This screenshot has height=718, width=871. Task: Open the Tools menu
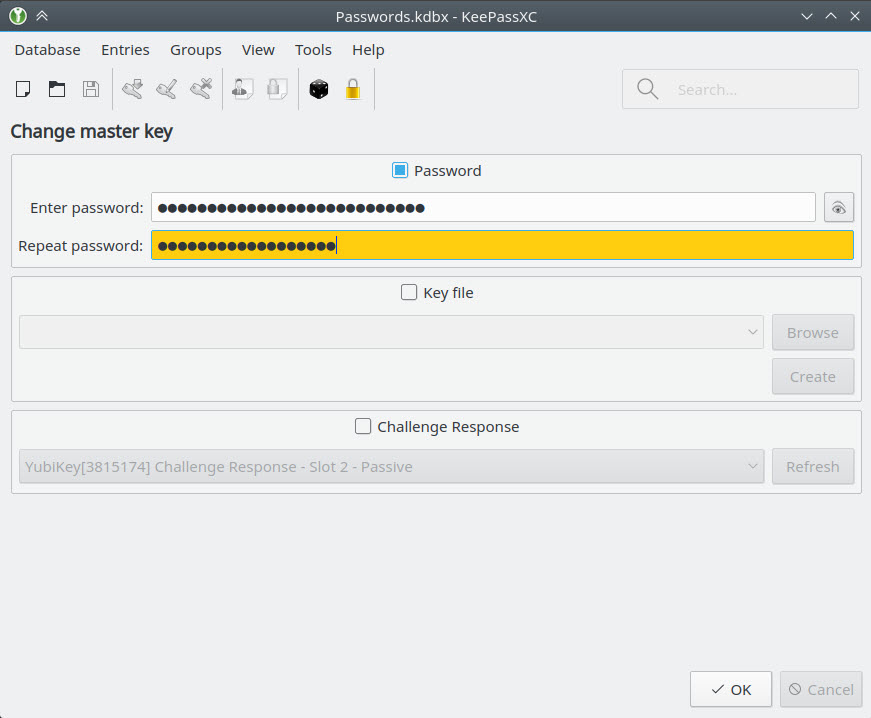click(x=313, y=50)
